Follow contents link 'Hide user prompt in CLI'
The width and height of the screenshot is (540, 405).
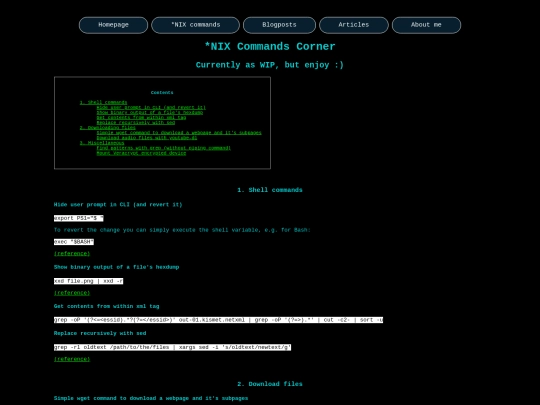point(151,107)
